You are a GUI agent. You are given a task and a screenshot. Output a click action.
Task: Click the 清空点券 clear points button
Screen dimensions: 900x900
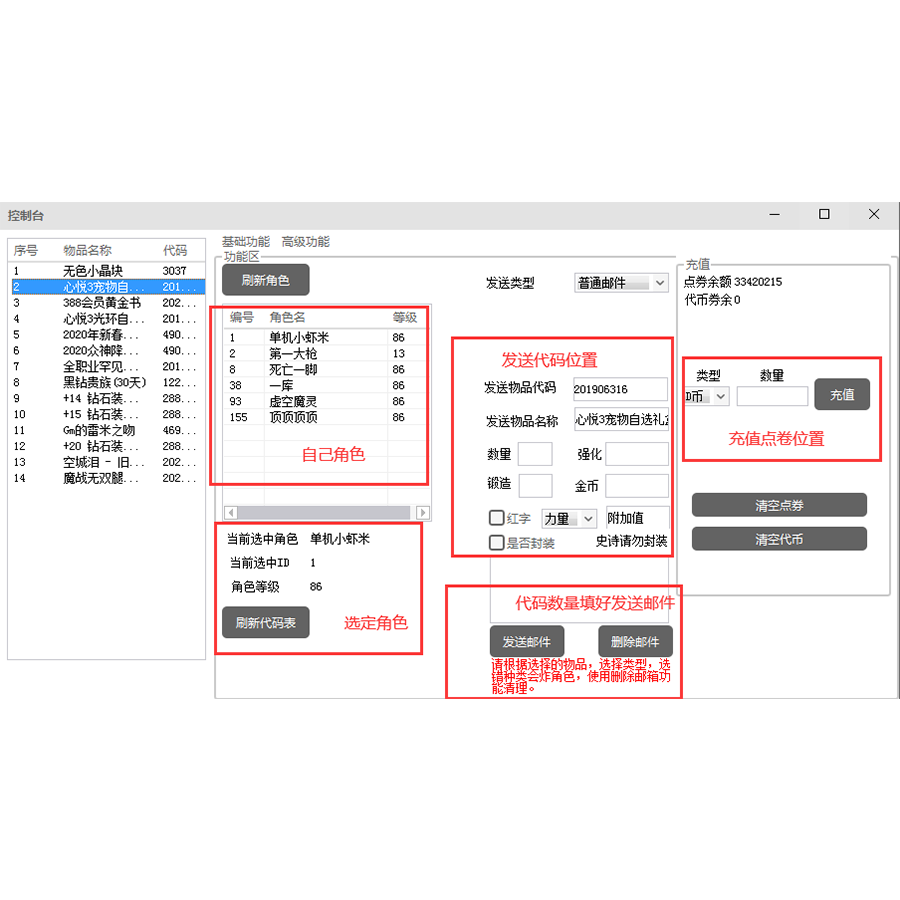coord(779,504)
